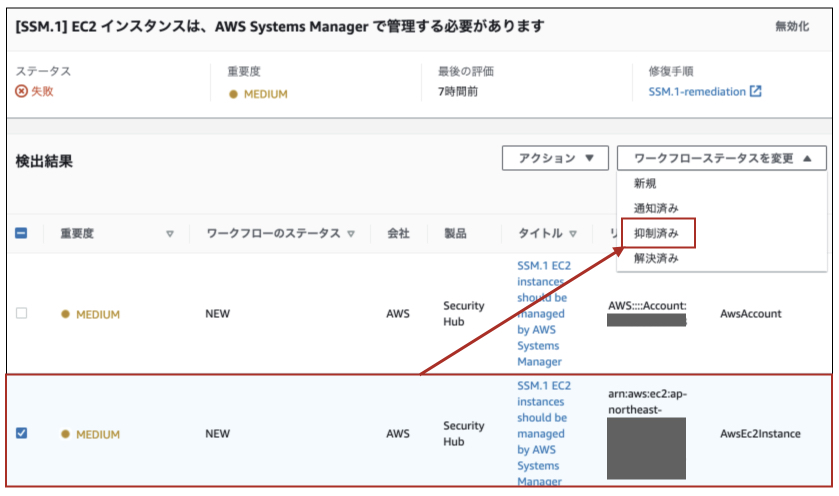Open the SSM.1-remediation link
Image resolution: width=839 pixels, height=496 pixels.
697,91
